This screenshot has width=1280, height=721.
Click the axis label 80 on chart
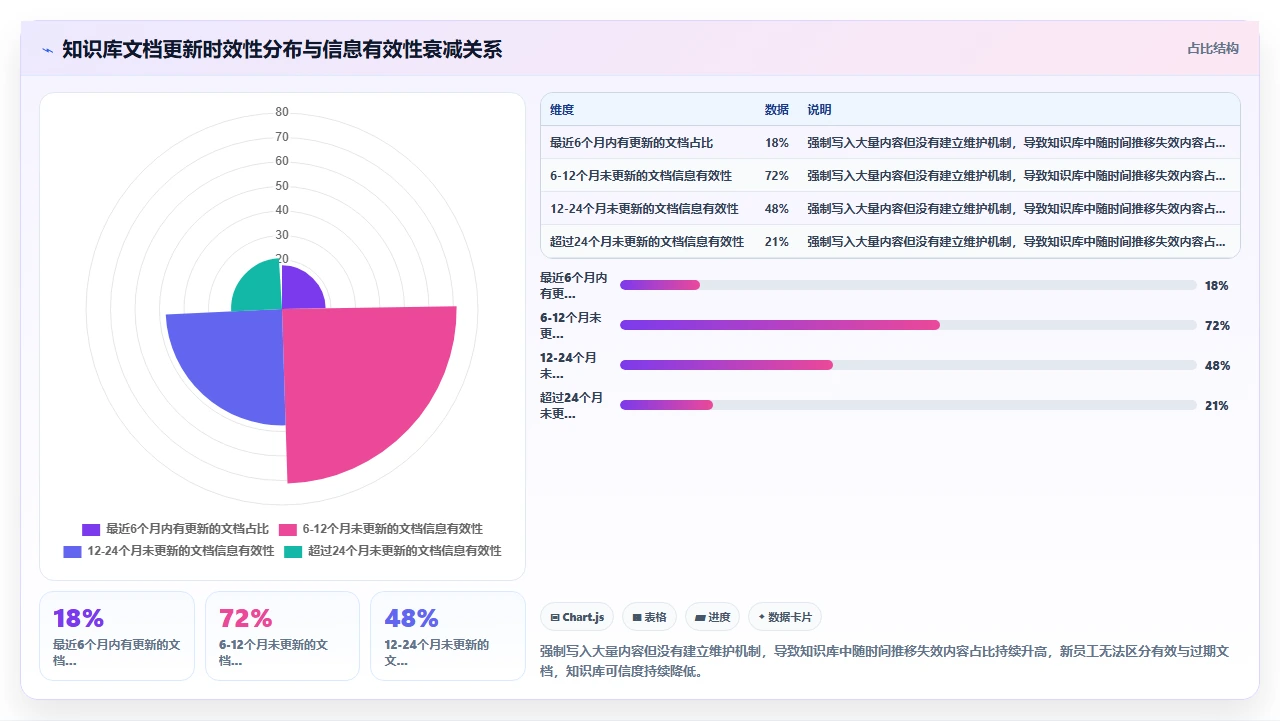point(282,112)
